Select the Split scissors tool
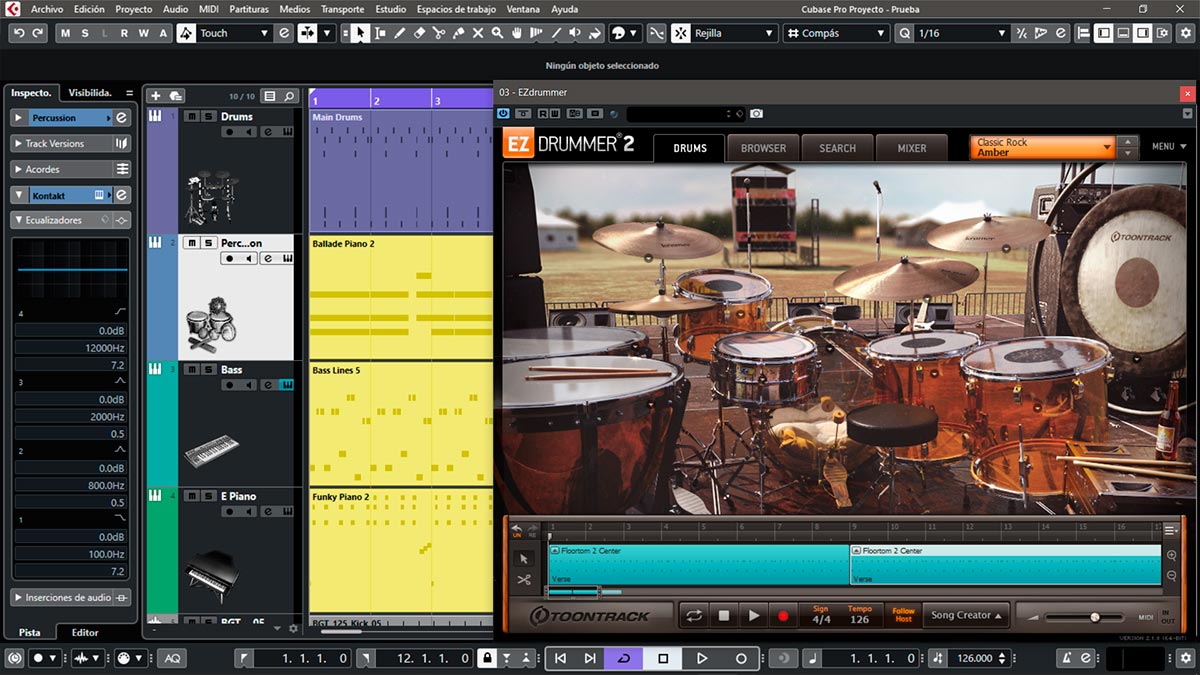 438,33
